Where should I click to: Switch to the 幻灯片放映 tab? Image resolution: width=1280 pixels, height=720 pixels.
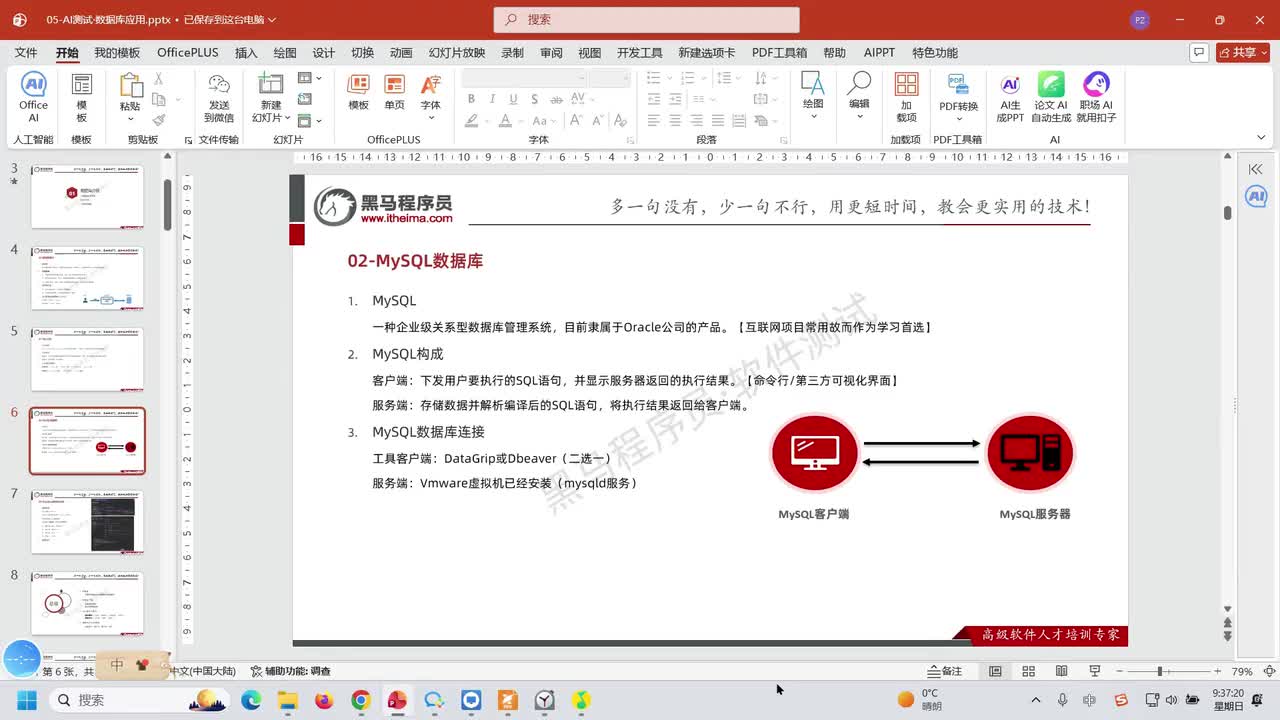pos(457,53)
